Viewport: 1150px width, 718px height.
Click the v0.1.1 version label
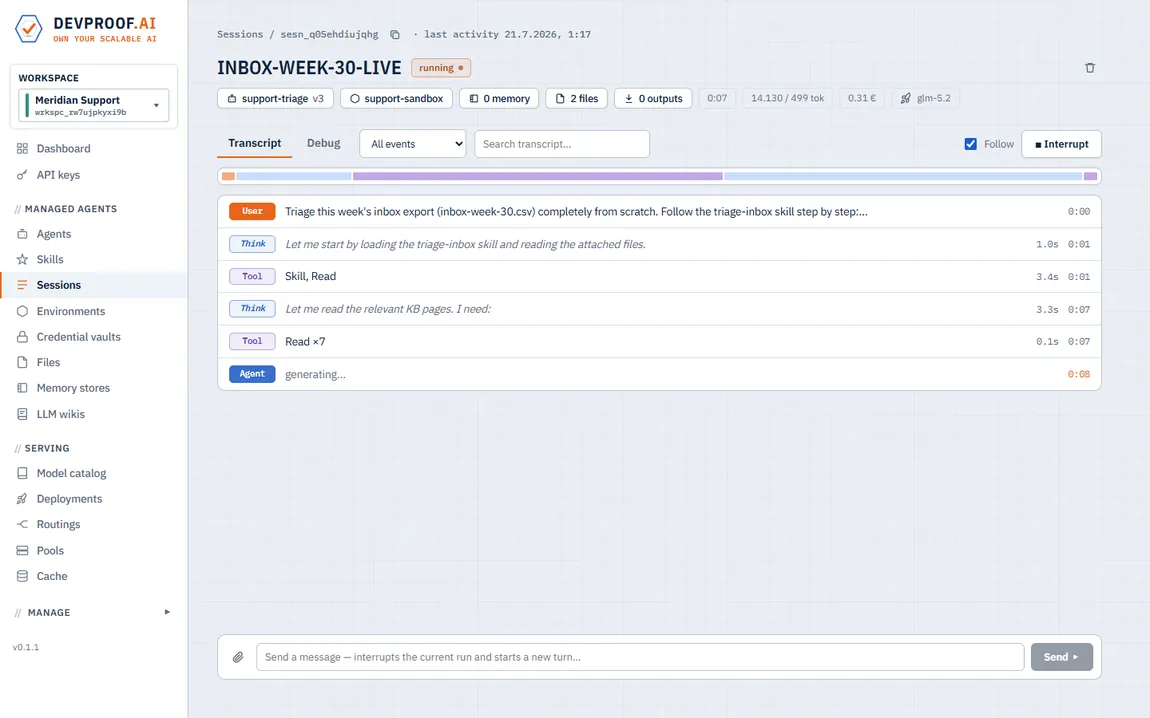(26, 648)
